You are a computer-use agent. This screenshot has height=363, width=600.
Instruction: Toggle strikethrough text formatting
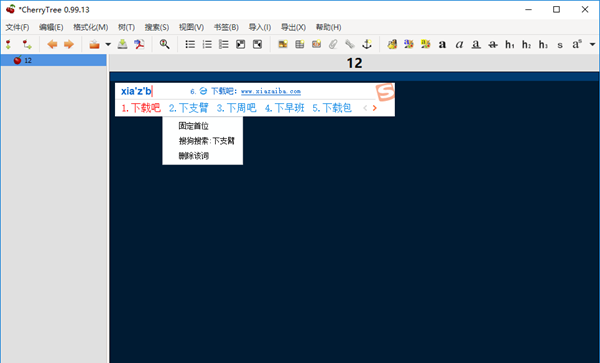493,44
